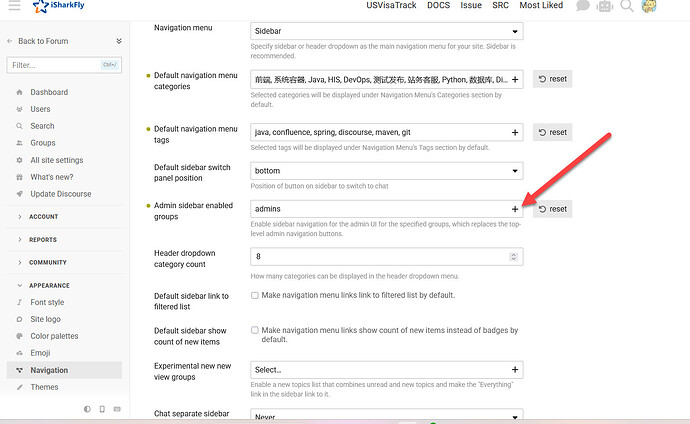Adjust Header dropdown category count stepper arrows
Image resolution: width=690 pixels, height=424 pixels.
513,256
